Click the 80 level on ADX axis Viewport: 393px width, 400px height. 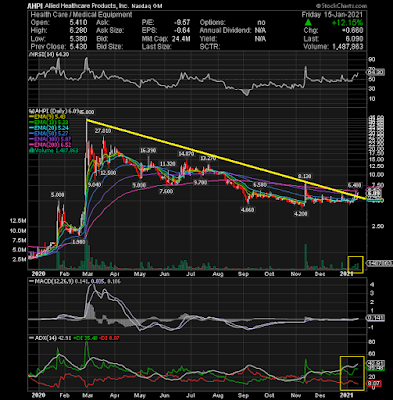[x=372, y=342]
